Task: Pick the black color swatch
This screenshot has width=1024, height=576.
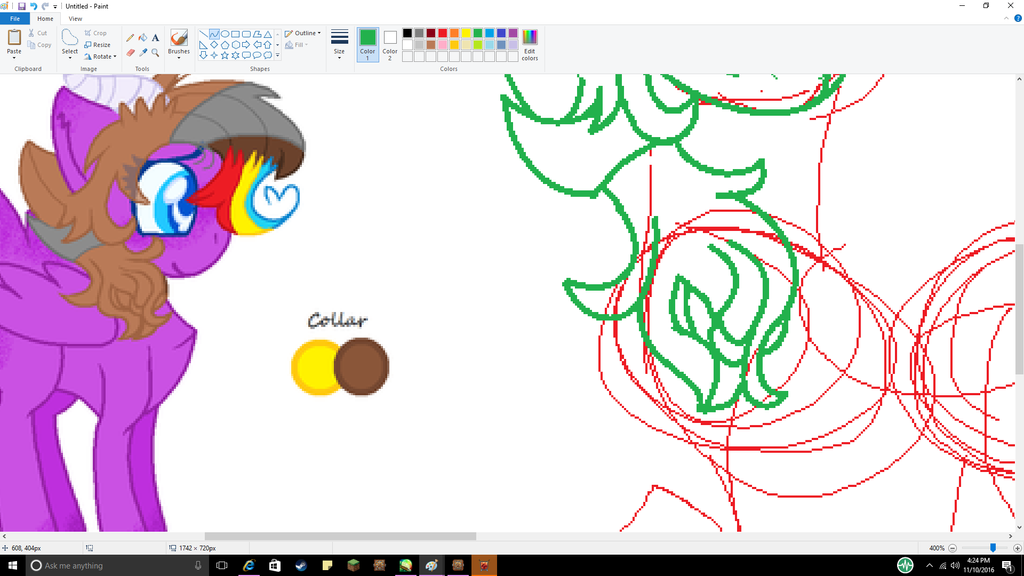Action: (x=408, y=33)
